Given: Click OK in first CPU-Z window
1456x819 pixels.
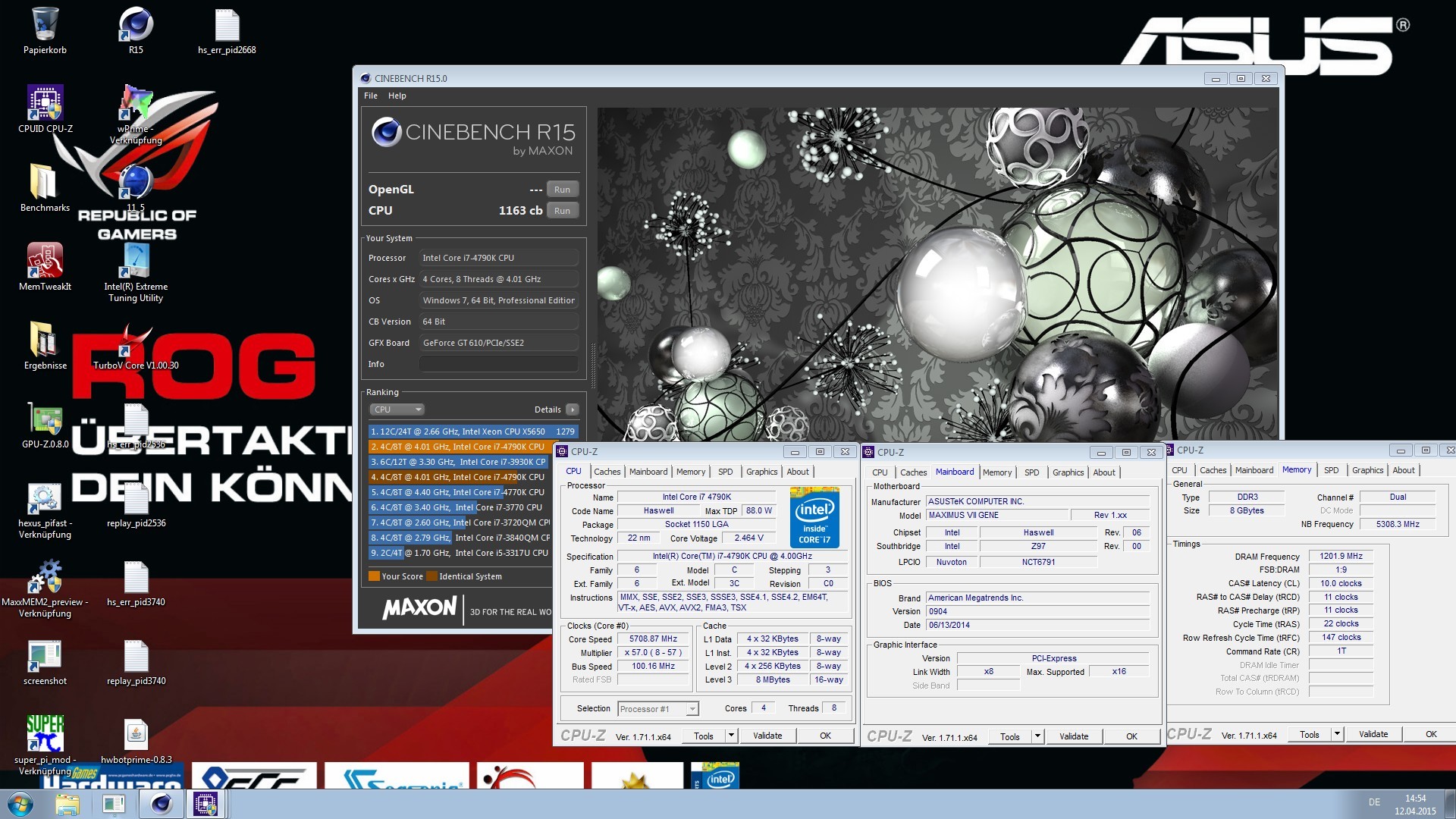Looking at the screenshot, I should point(826,736).
